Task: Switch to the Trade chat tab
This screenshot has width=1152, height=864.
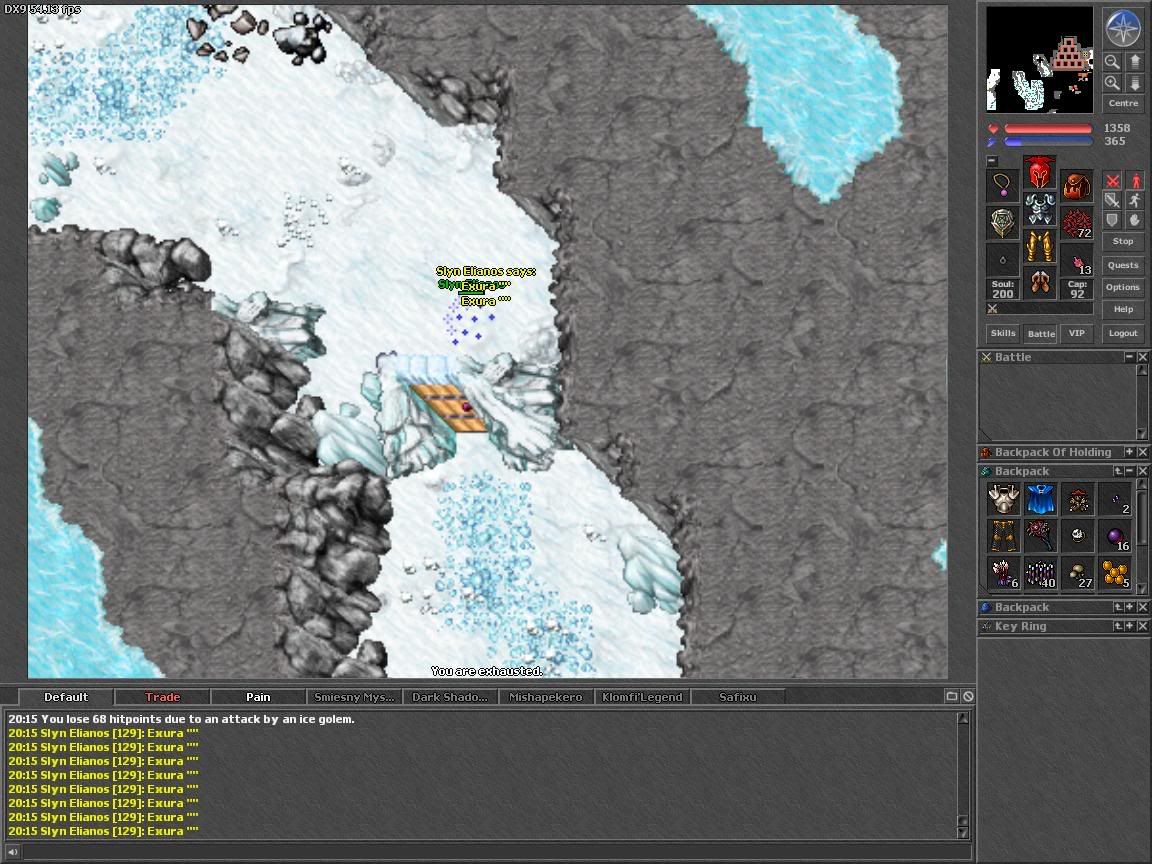Action: (x=162, y=697)
